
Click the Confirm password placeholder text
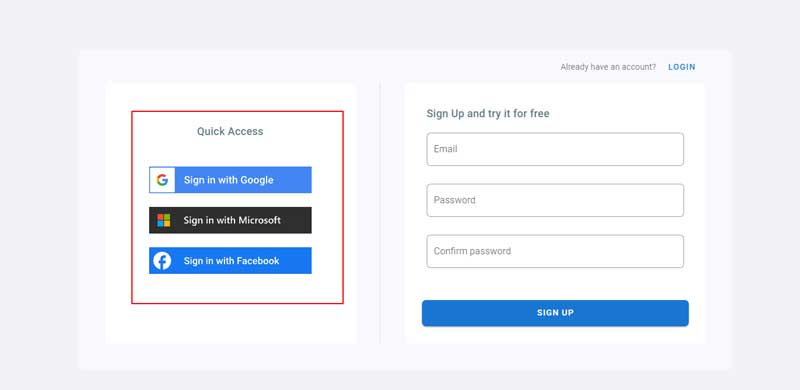[472, 251]
